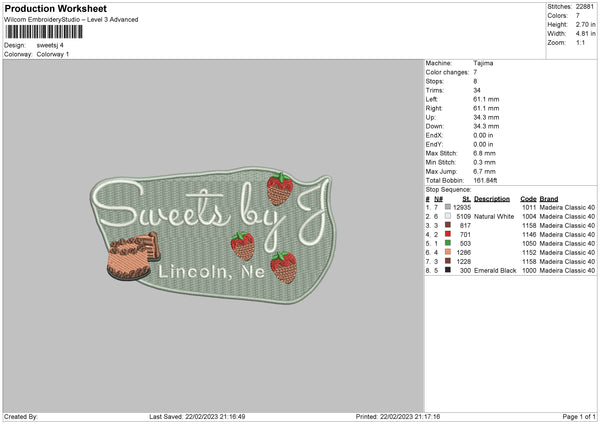The width and height of the screenshot is (600, 424).
Task: Select the red swatch with 701 stitches
Action: (448, 234)
